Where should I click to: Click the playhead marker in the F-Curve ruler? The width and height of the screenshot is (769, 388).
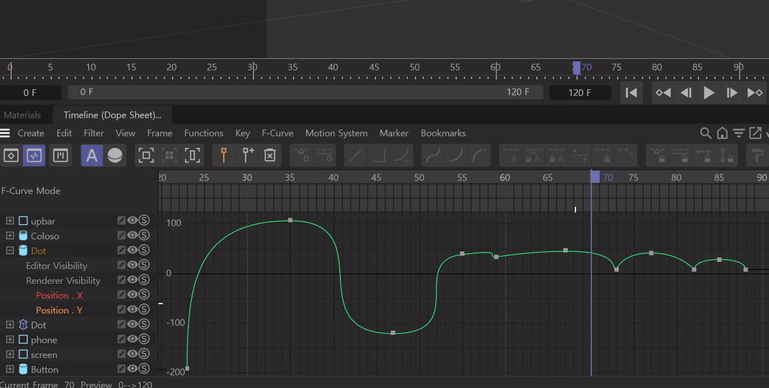click(x=594, y=177)
